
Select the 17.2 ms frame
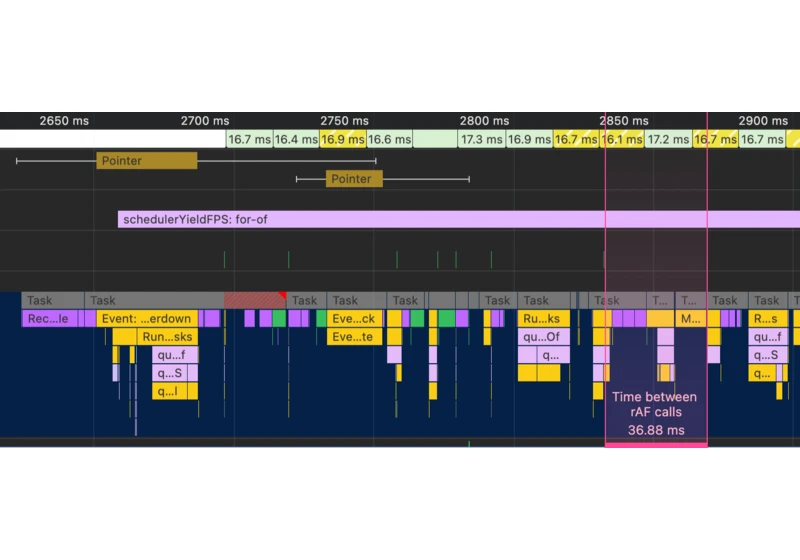pos(668,139)
